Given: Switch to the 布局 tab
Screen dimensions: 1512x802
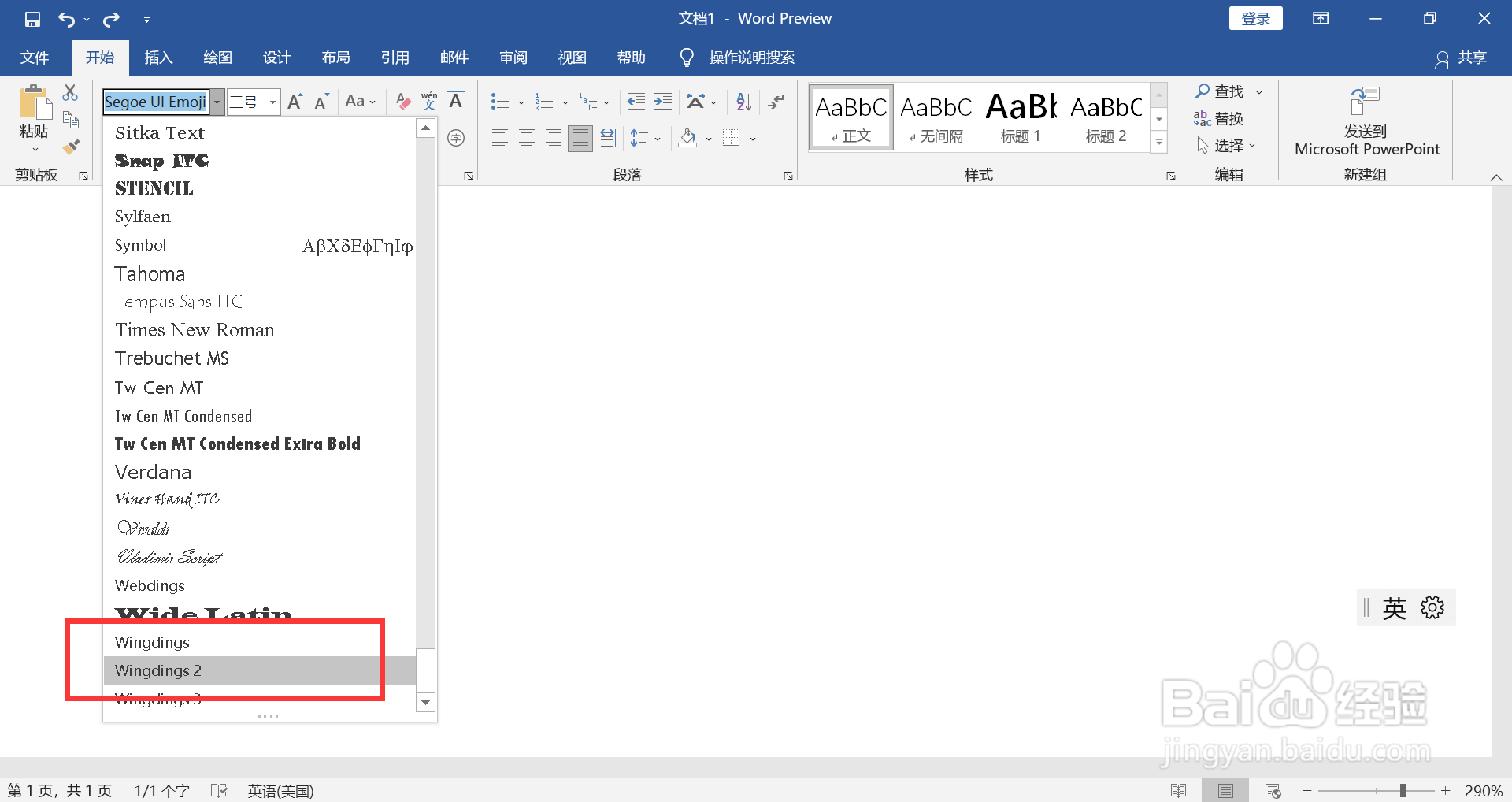Looking at the screenshot, I should (x=335, y=58).
